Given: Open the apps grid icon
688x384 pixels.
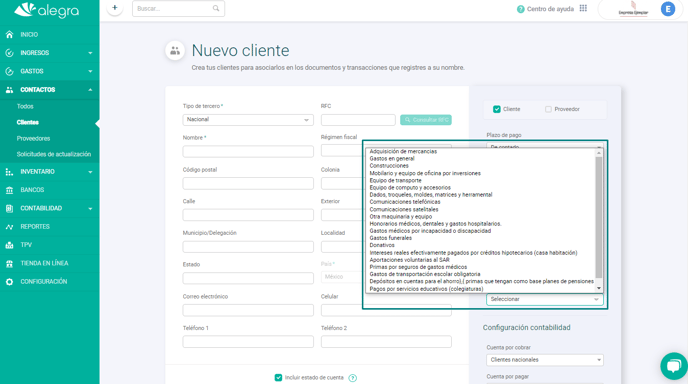Looking at the screenshot, I should point(583,8).
